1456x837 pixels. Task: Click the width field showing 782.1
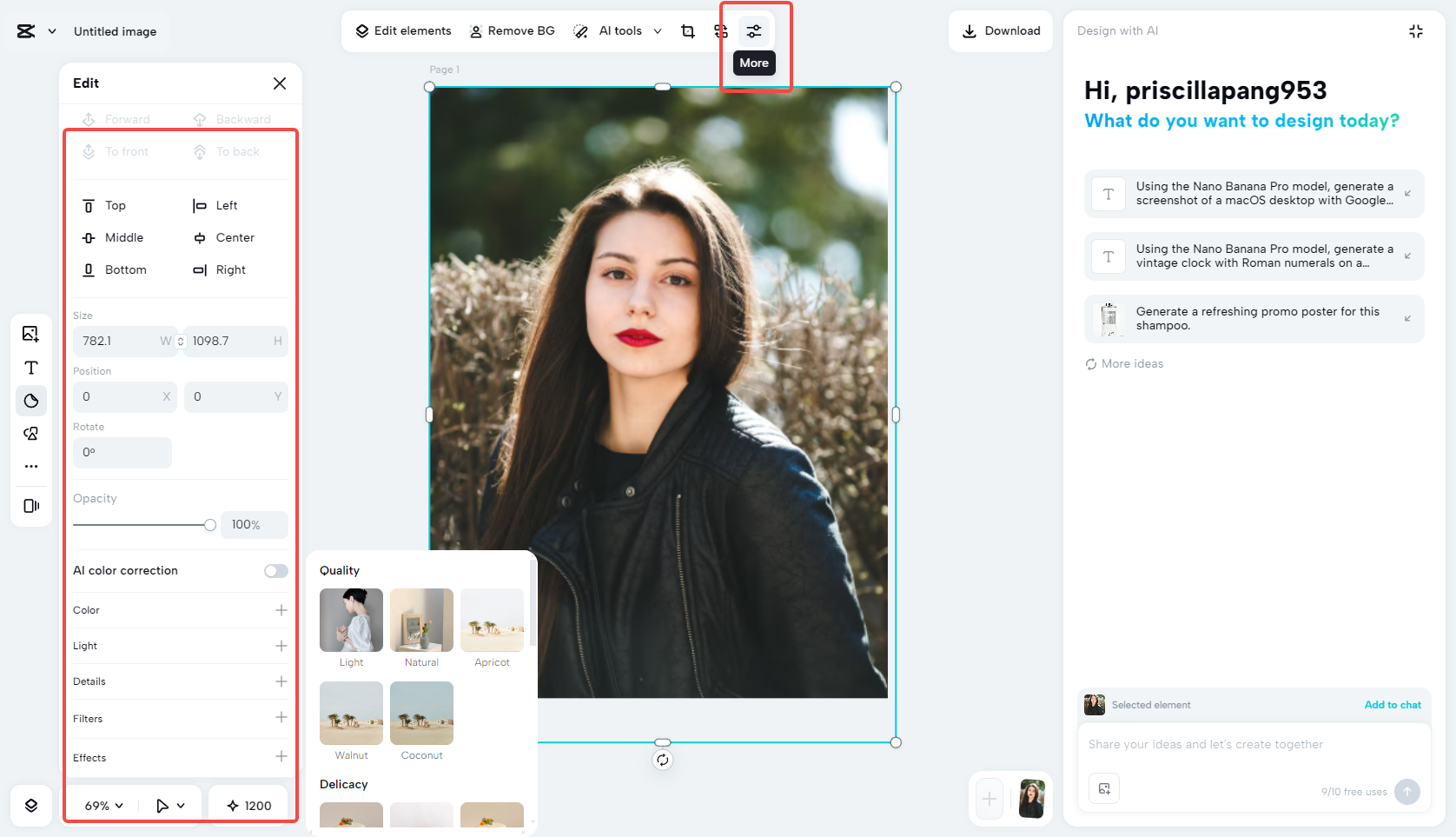click(124, 342)
